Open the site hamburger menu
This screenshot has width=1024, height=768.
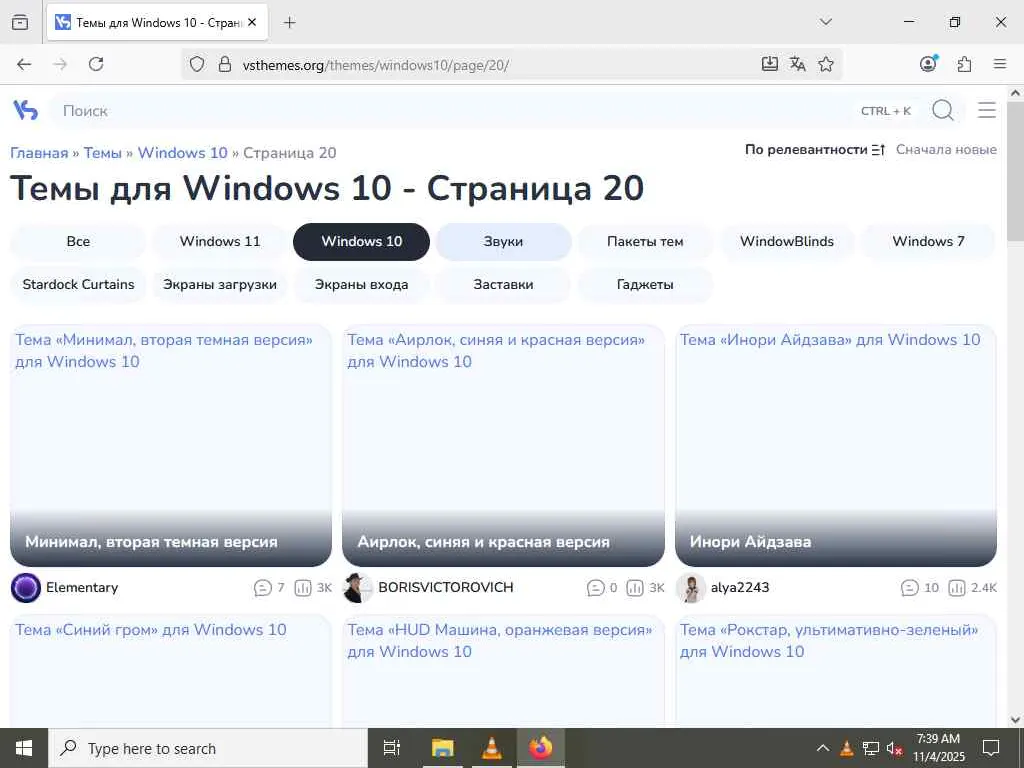pos(987,110)
